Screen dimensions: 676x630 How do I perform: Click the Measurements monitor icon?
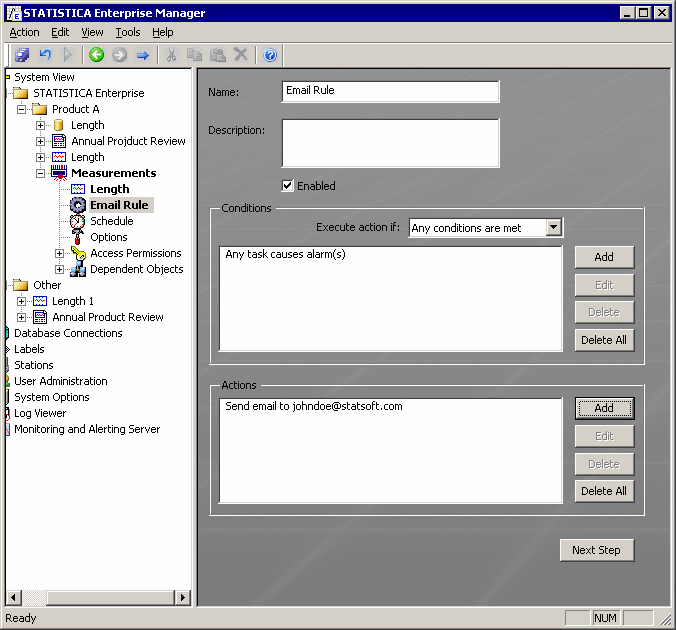59,173
